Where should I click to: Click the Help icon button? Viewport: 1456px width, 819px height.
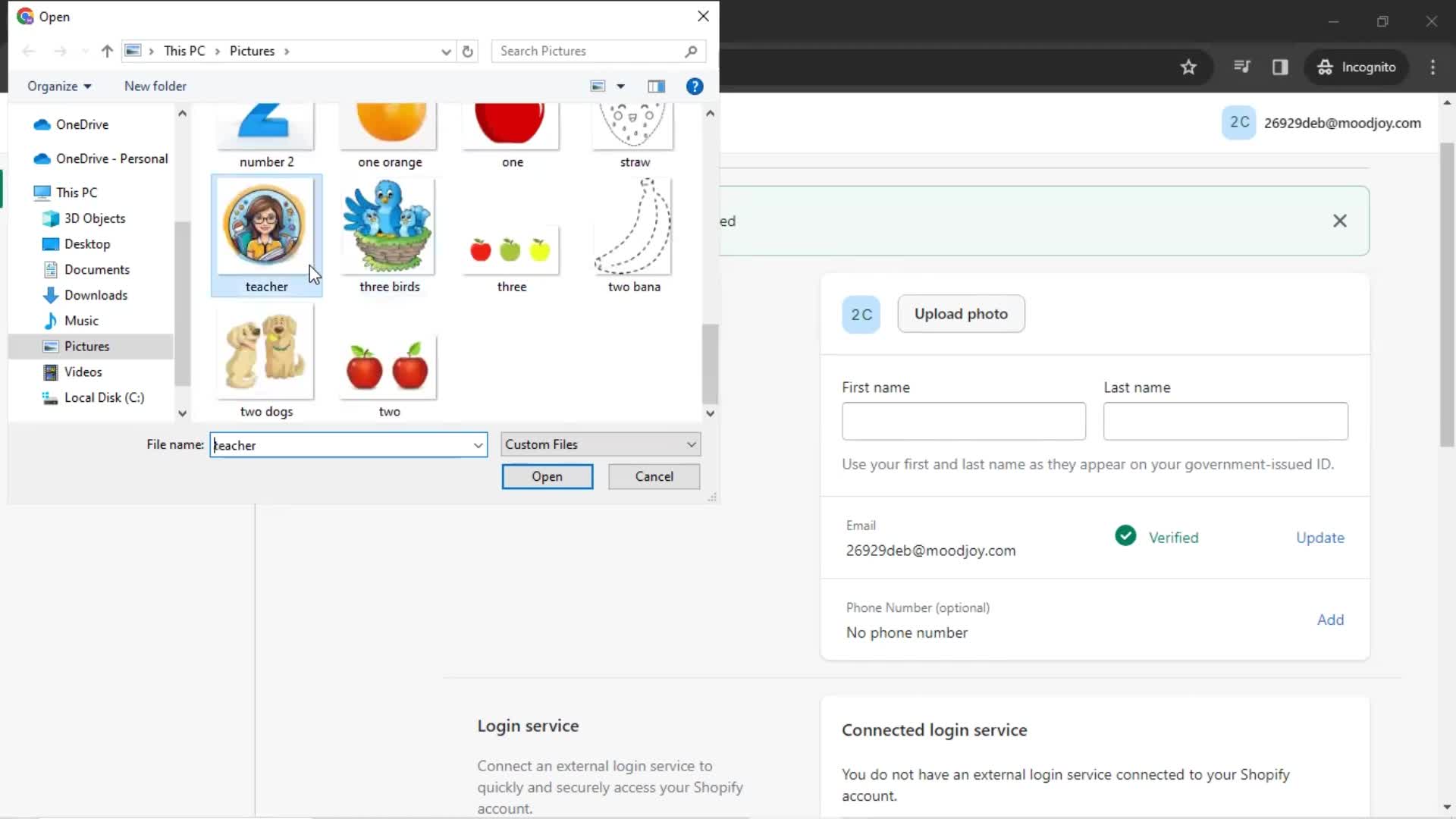(695, 86)
